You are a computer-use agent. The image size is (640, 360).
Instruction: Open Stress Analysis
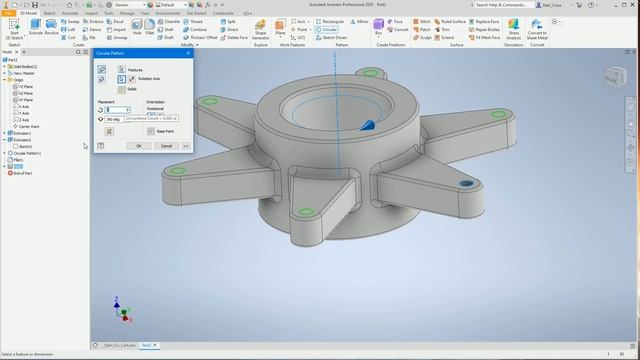513,29
